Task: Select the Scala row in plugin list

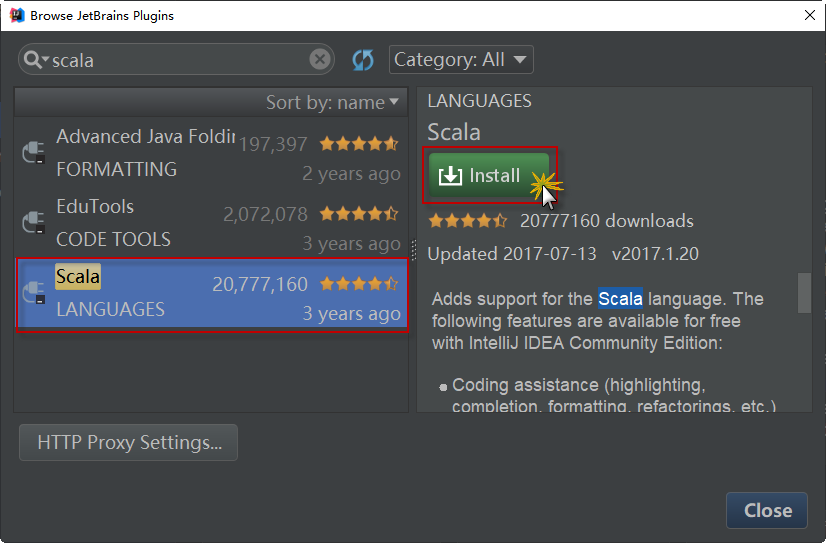Action: click(212, 294)
